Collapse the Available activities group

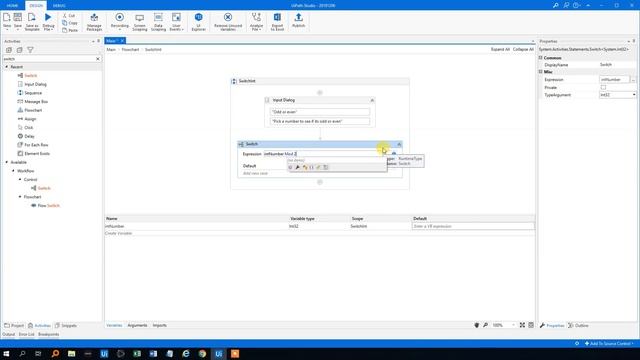coord(7,162)
